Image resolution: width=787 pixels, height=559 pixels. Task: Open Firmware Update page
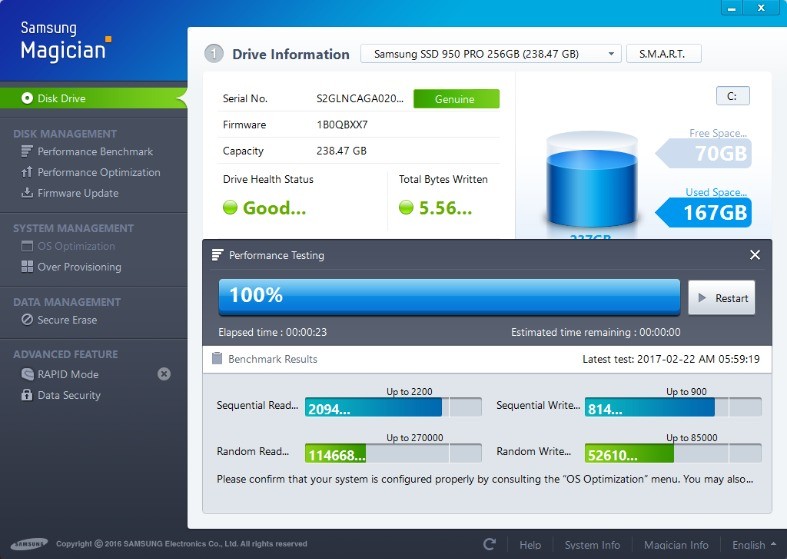click(78, 193)
